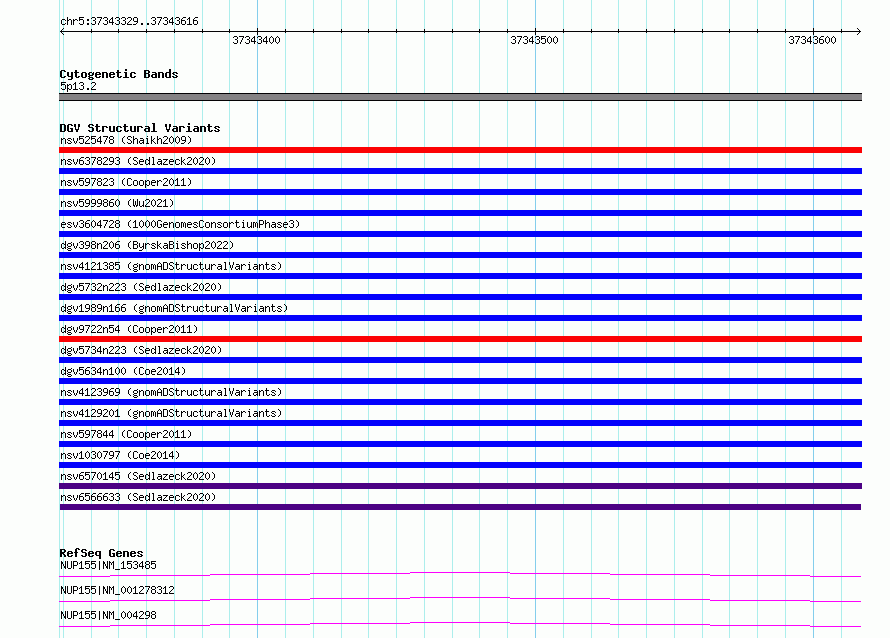890x638 pixels.
Task: Open nsv1030797 (Coe2014) label
Action: (120, 455)
